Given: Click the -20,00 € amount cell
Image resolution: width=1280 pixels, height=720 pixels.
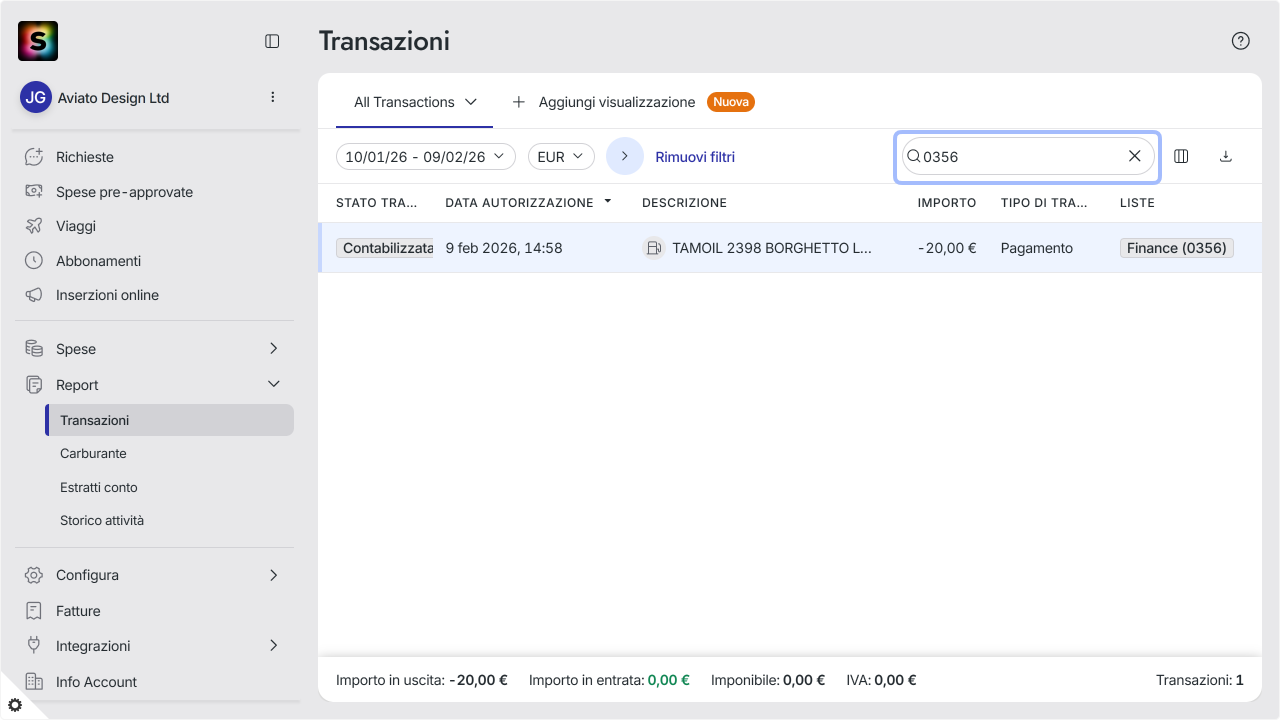Looking at the screenshot, I should 947,248.
